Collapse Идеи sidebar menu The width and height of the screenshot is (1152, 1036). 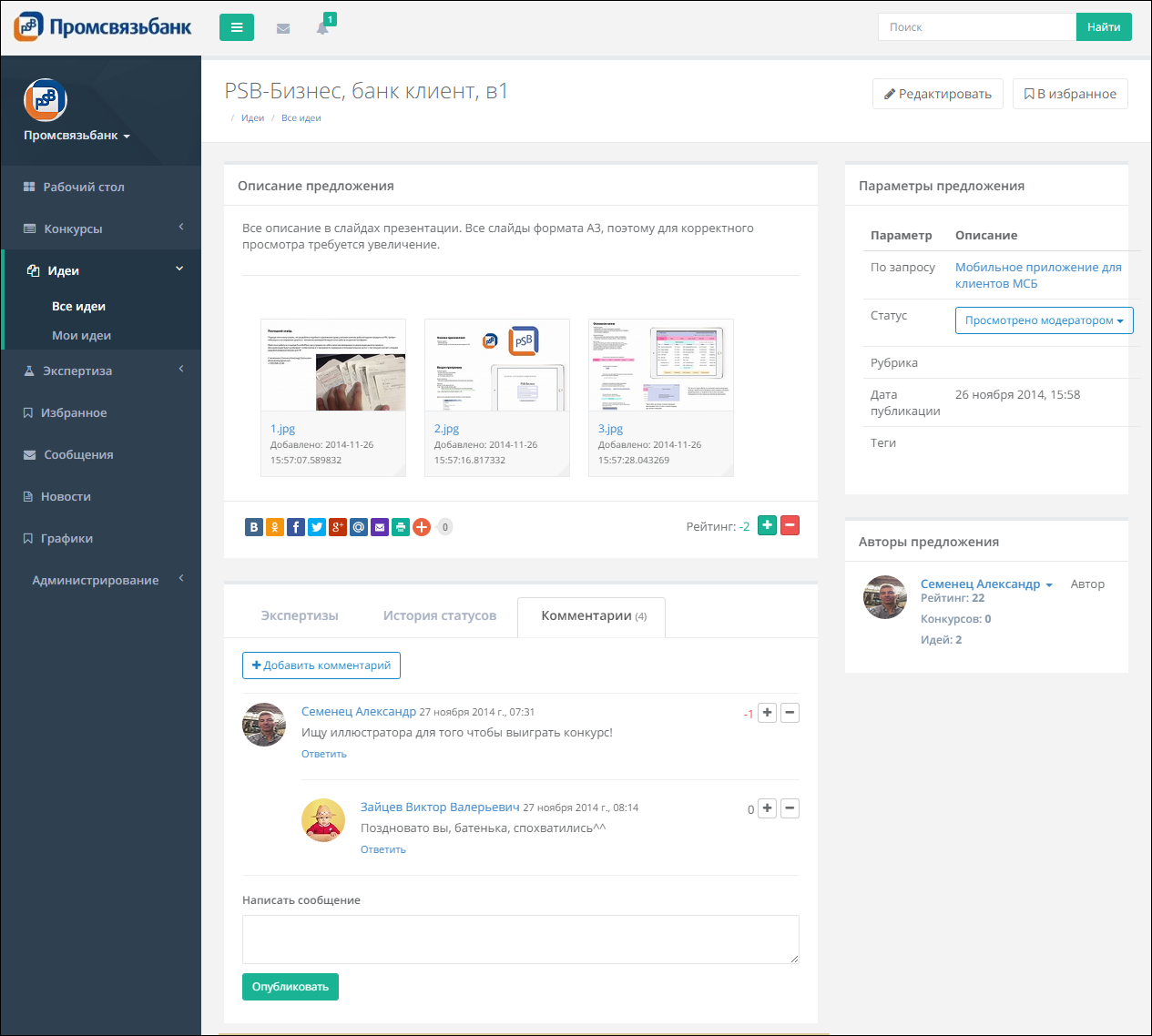[101, 270]
